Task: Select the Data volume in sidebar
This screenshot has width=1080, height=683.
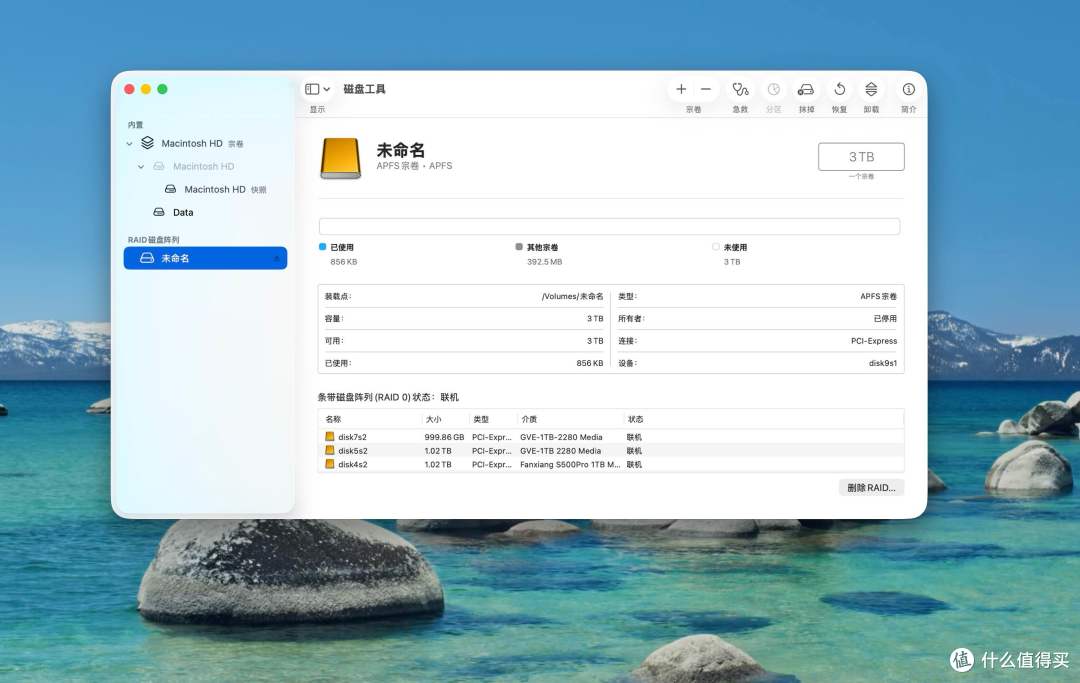Action: tap(205, 212)
